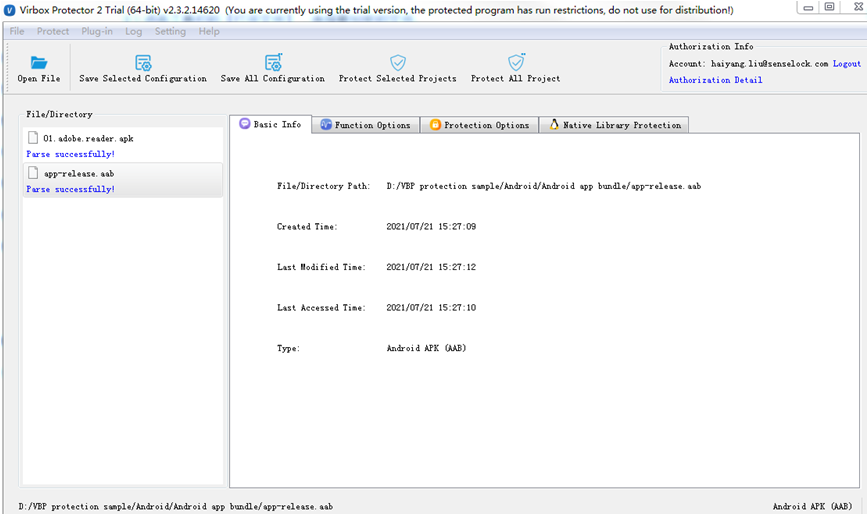Switch to Native Library Protection tab

[x=614, y=125]
